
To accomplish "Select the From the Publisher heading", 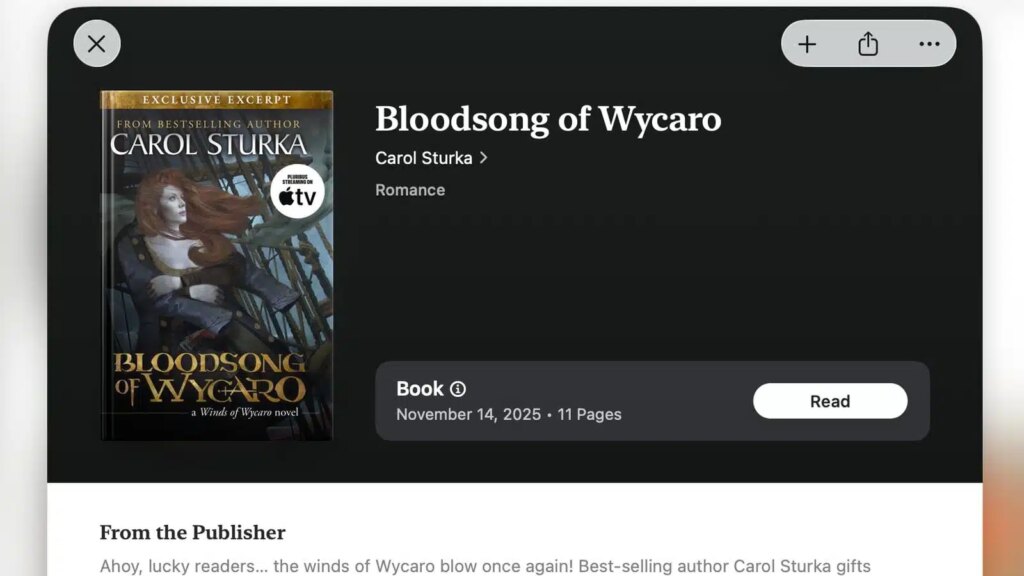I will point(192,532).
